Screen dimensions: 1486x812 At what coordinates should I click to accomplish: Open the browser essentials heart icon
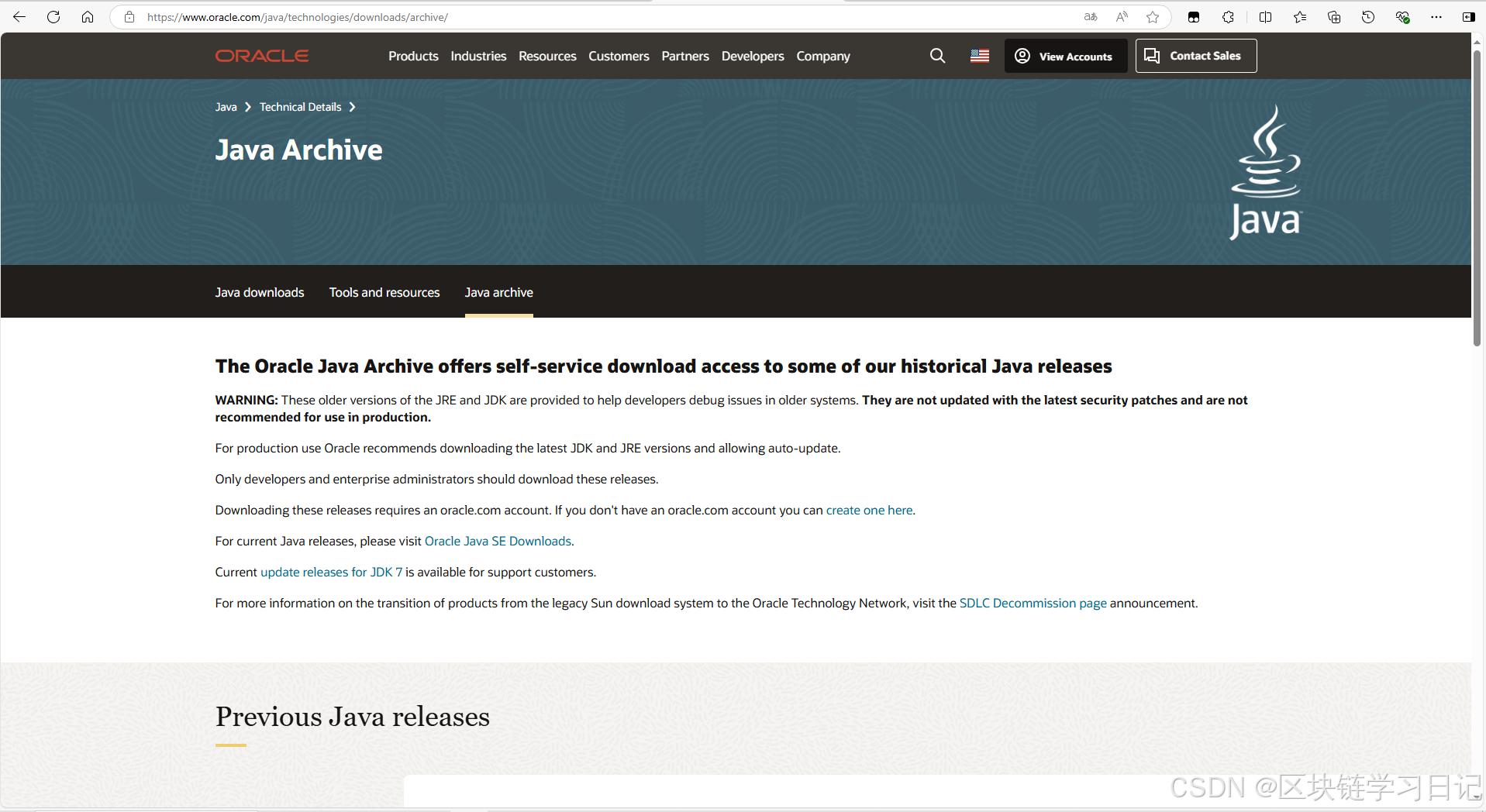point(1402,17)
